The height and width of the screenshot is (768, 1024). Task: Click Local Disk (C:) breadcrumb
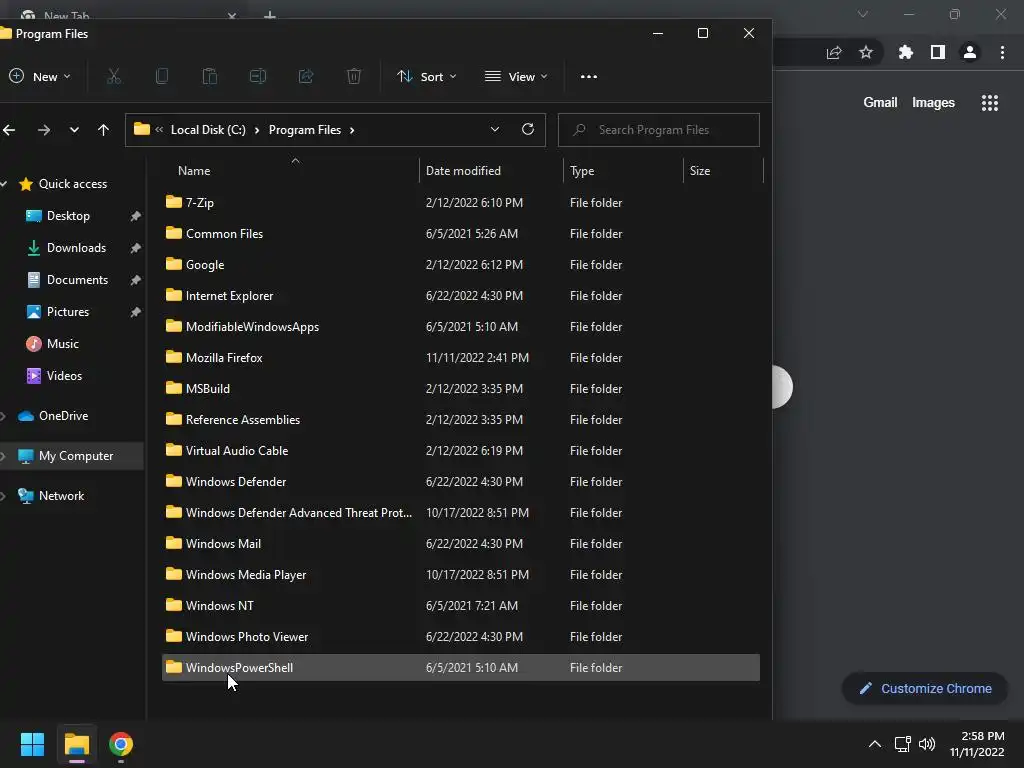208,130
